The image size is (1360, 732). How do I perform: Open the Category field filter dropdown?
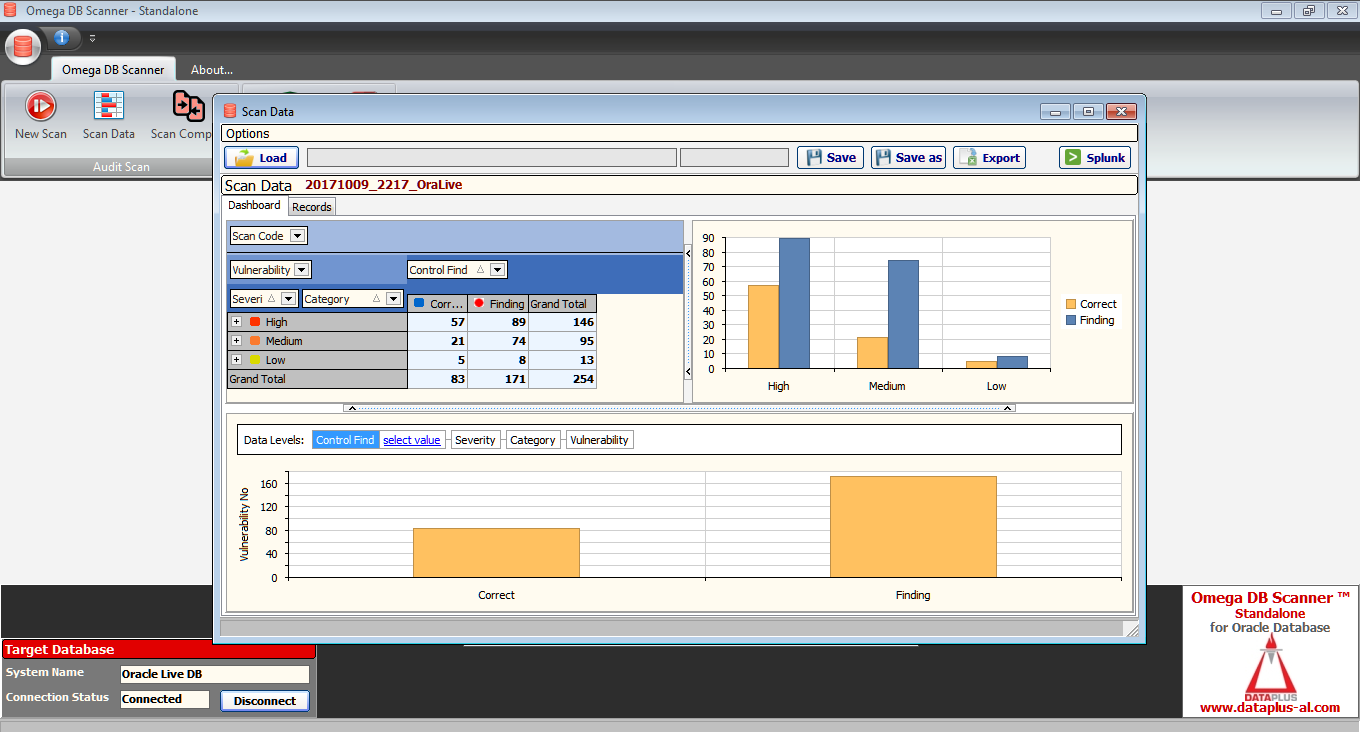pos(393,299)
